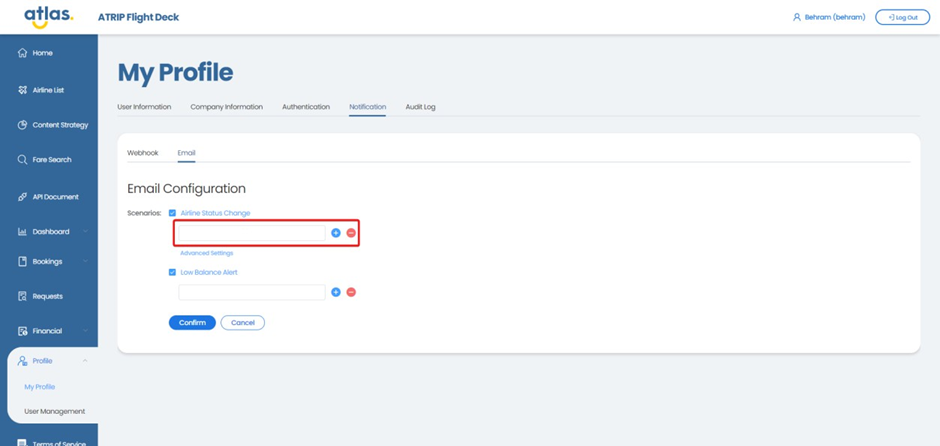Expand the Dashboard sidebar menu
940x446 pixels.
coord(50,232)
